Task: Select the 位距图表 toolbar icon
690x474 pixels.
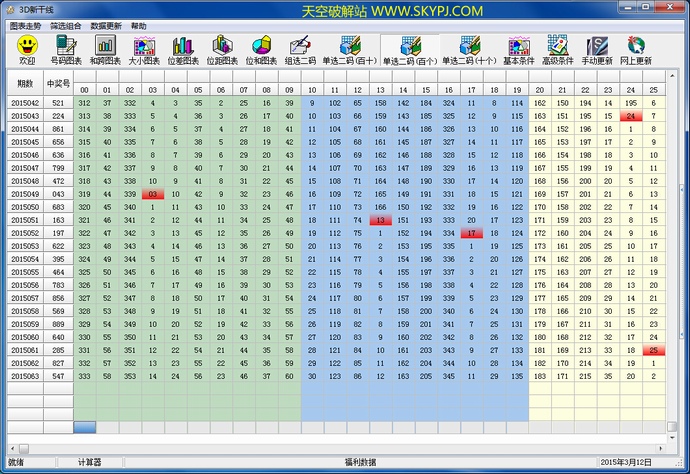Action: [x=223, y=50]
